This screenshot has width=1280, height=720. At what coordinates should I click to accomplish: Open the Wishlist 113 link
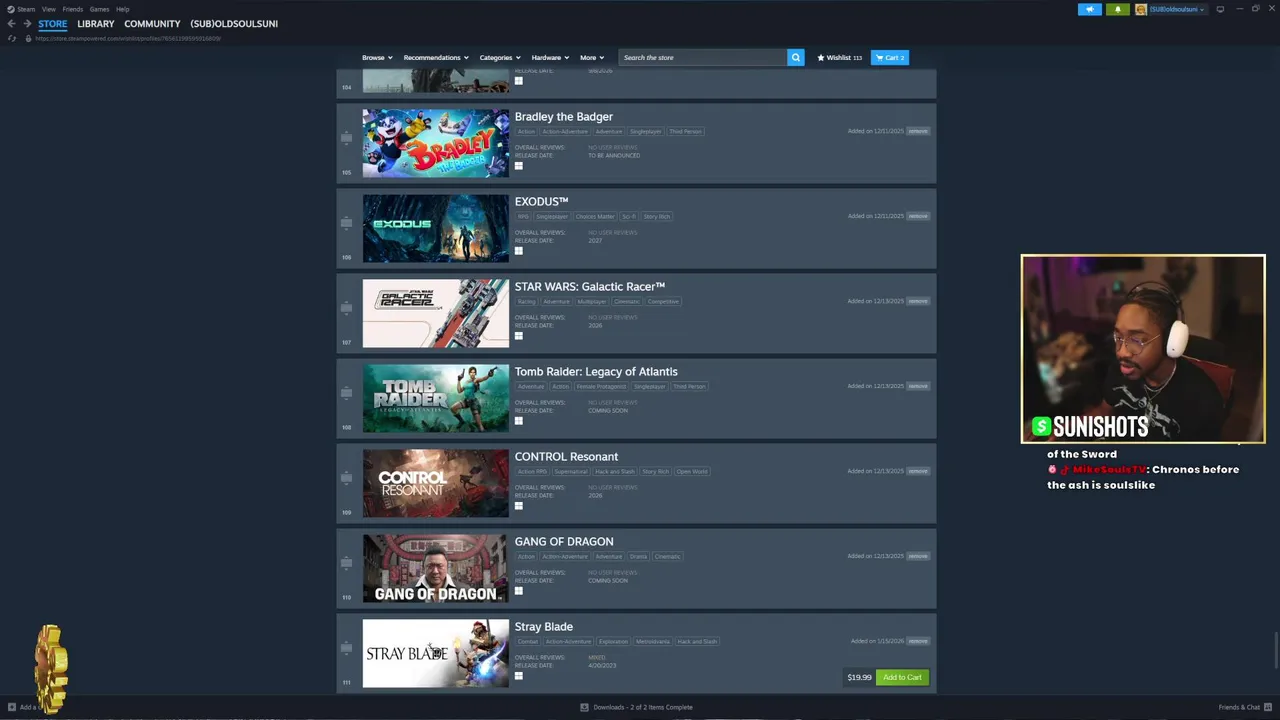pyautogui.click(x=839, y=57)
